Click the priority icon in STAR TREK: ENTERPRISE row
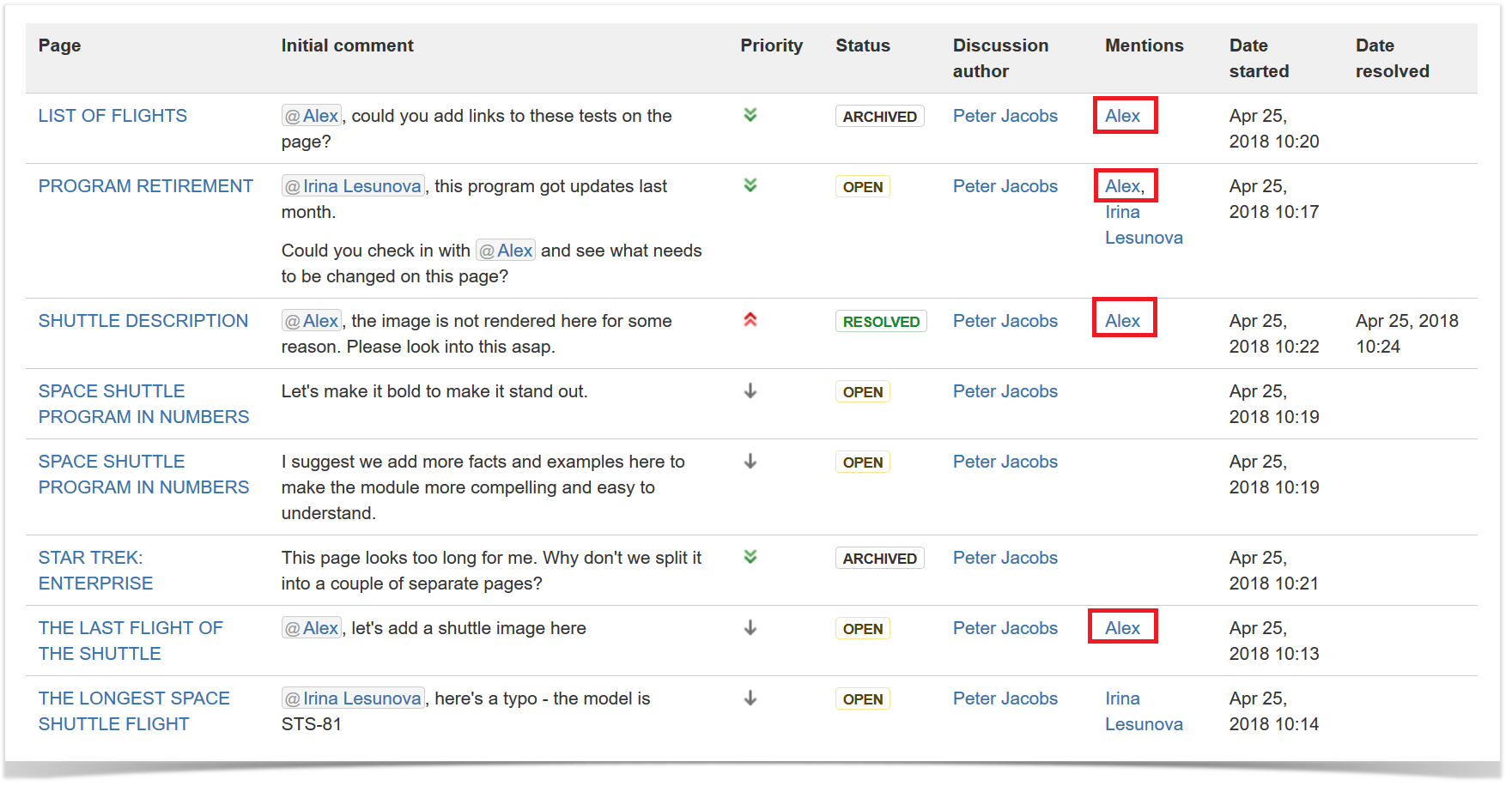 750,557
